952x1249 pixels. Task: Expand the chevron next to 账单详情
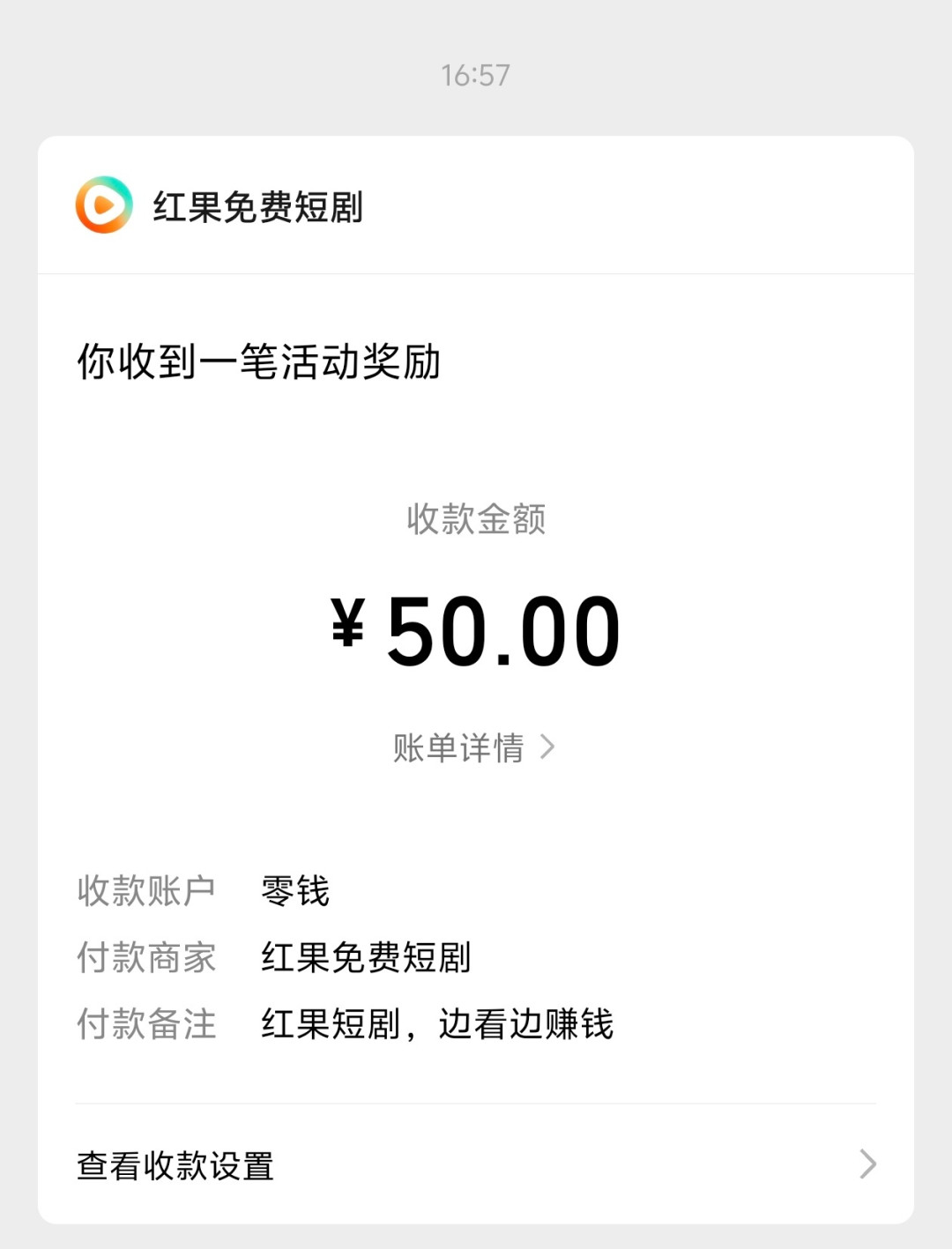(547, 747)
